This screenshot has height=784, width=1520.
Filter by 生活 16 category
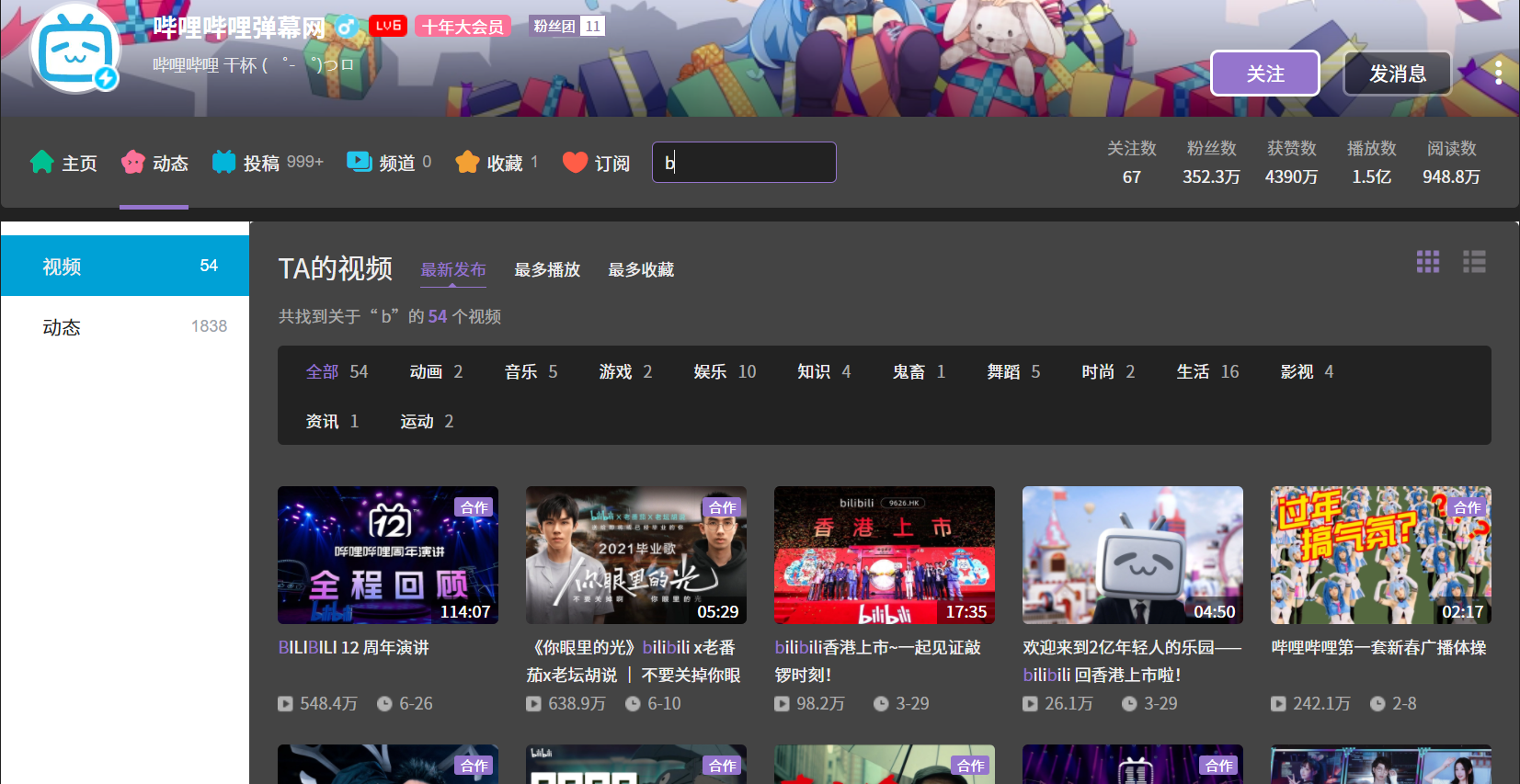tap(1207, 371)
